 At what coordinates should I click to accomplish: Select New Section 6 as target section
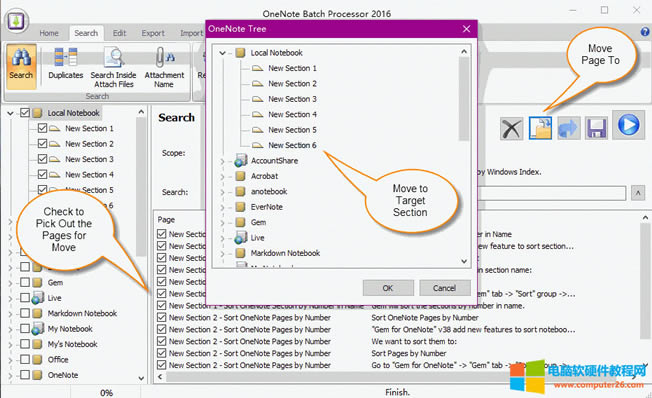tap(292, 145)
